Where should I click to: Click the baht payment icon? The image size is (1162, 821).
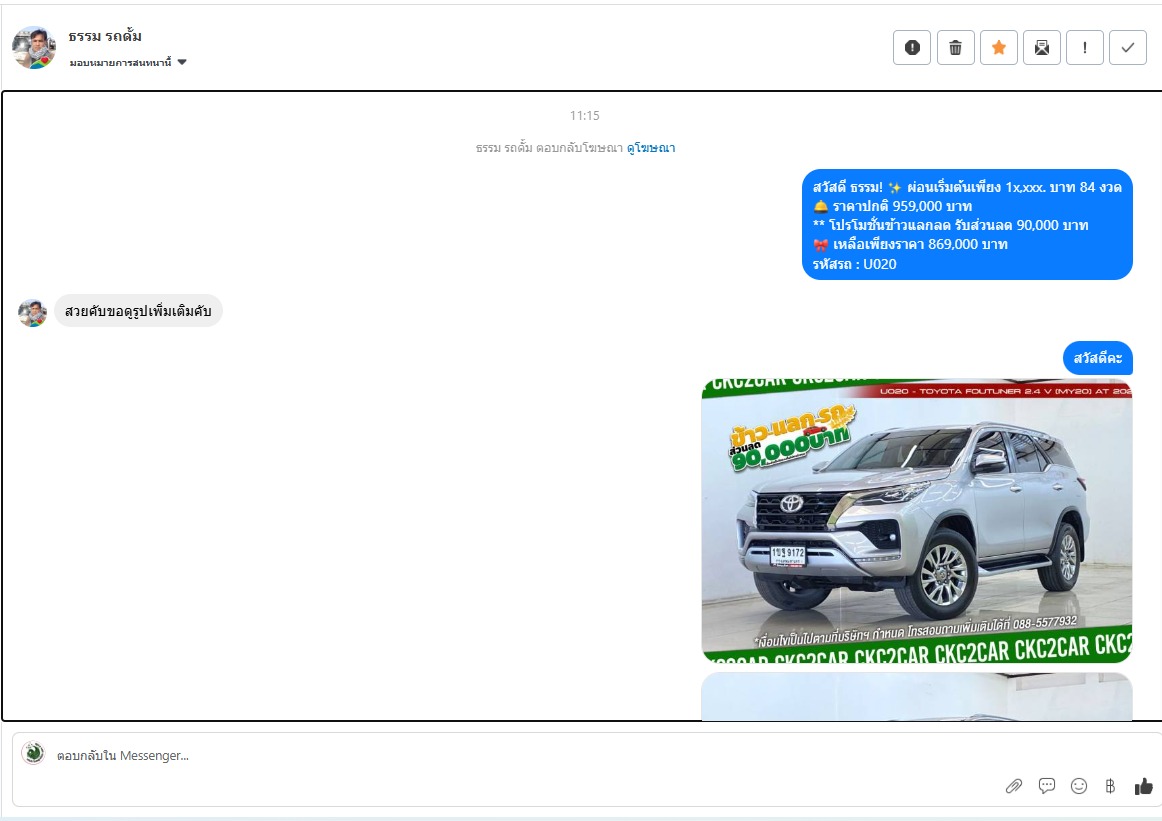(x=1110, y=786)
